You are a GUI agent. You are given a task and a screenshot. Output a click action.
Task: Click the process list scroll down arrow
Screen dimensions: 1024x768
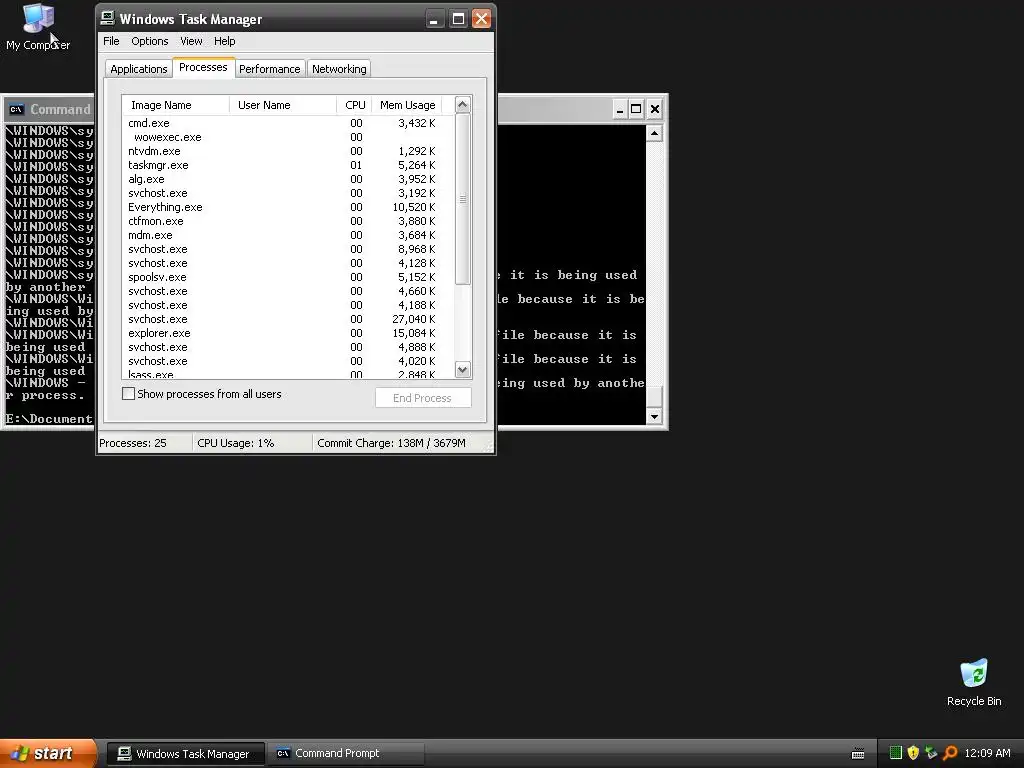point(462,370)
